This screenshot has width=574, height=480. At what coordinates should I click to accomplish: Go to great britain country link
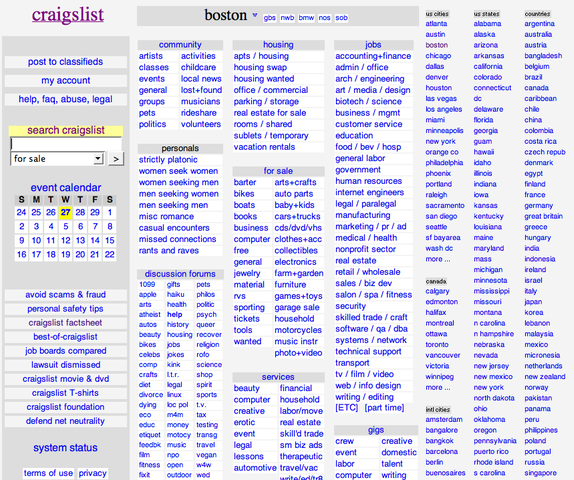544,216
